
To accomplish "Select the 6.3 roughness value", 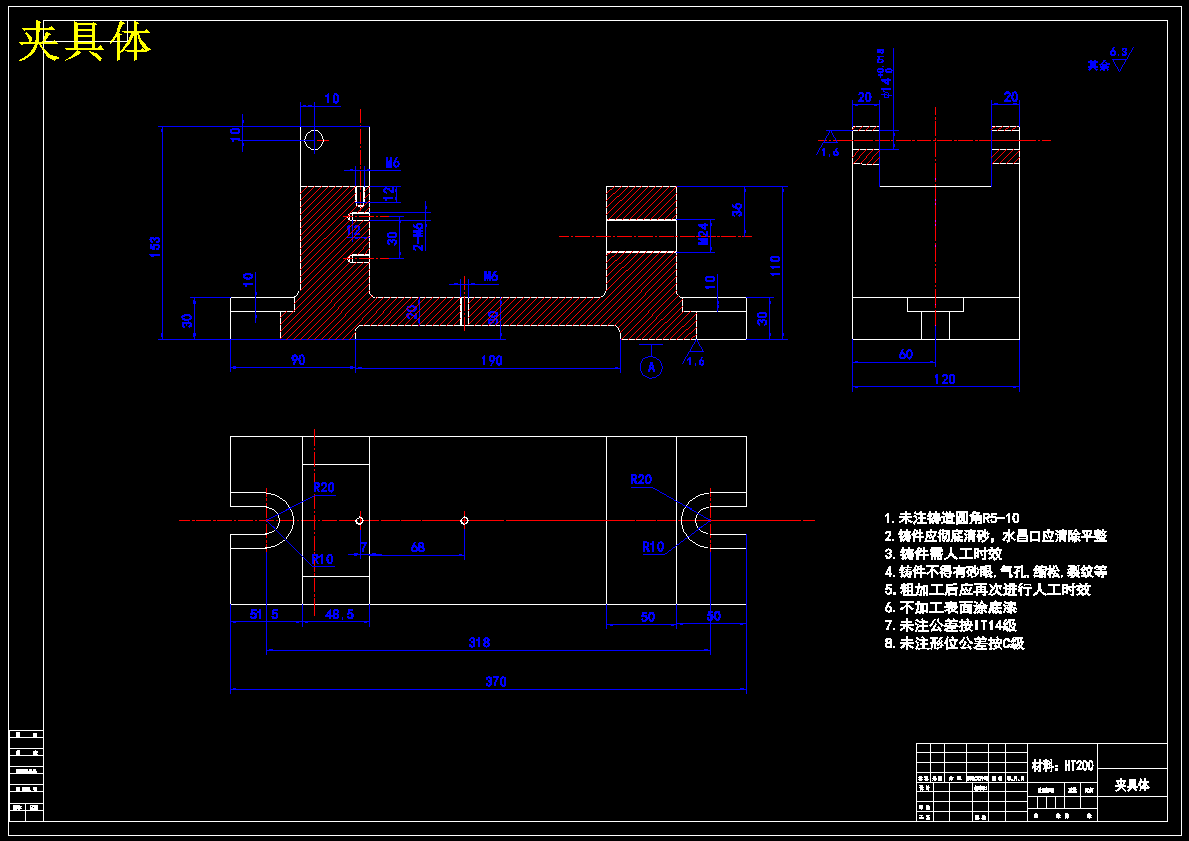I will [x=1118, y=52].
